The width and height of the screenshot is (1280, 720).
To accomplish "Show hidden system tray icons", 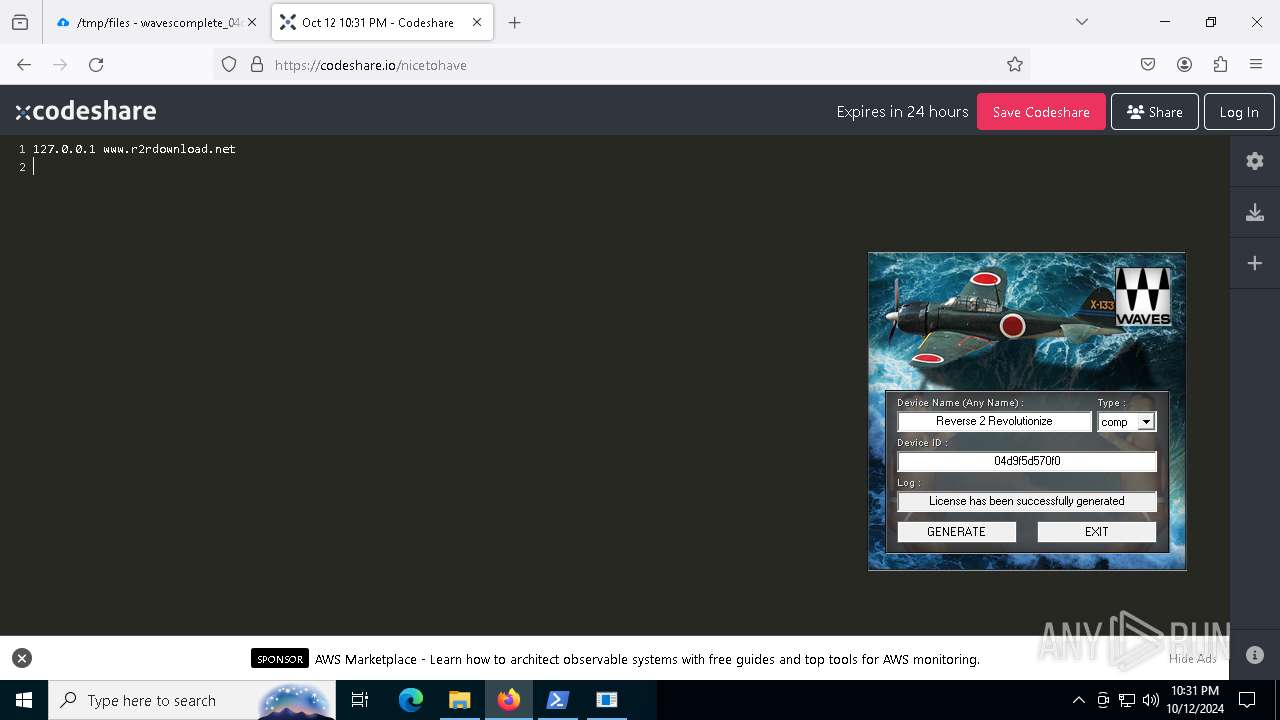I will 1078,700.
